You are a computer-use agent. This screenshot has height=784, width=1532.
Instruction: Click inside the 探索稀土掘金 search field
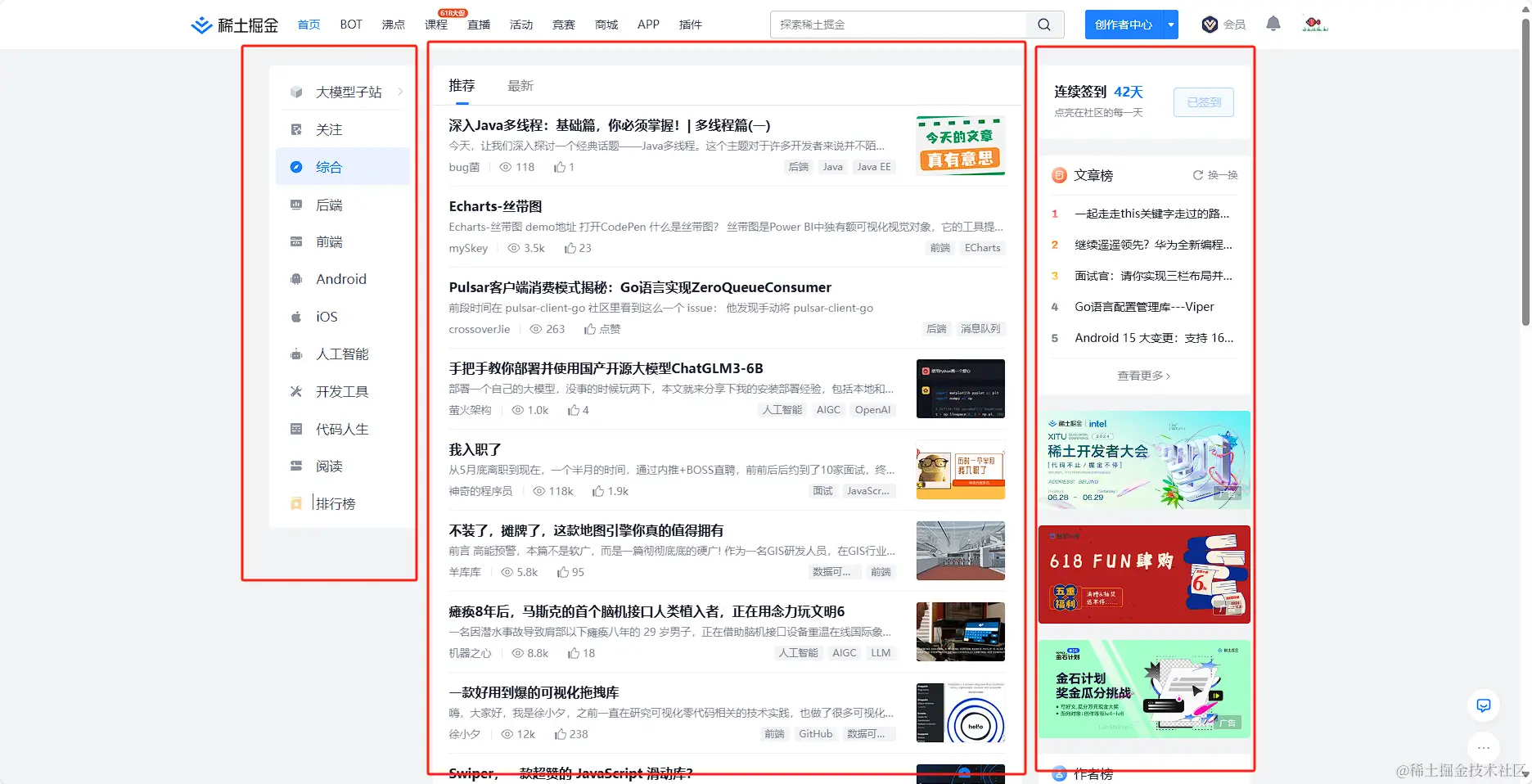click(898, 25)
